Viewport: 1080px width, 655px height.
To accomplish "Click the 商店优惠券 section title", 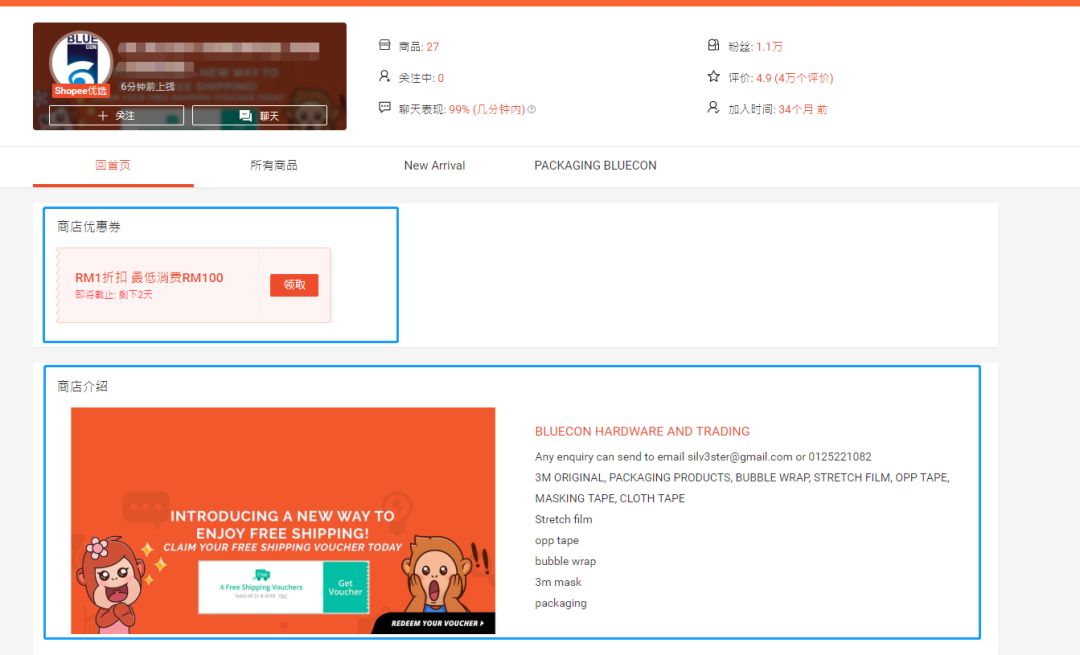I will click(89, 227).
